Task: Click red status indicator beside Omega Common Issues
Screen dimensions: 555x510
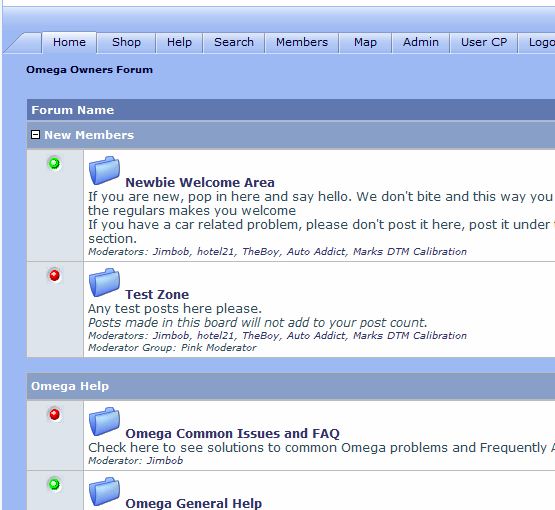Action: click(54, 414)
